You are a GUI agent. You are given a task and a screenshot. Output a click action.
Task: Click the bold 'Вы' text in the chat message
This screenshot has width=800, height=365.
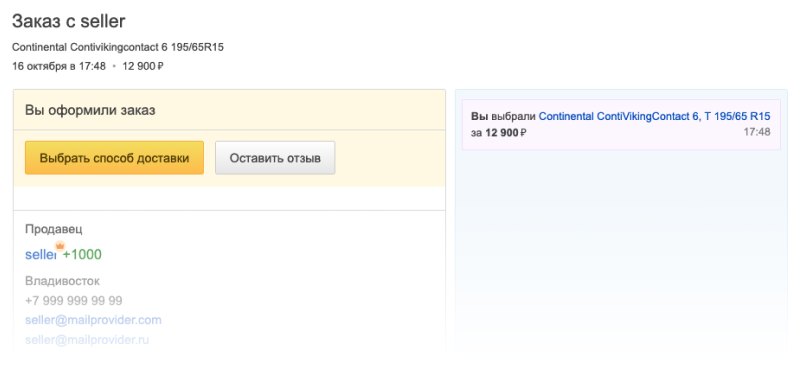tap(477, 116)
